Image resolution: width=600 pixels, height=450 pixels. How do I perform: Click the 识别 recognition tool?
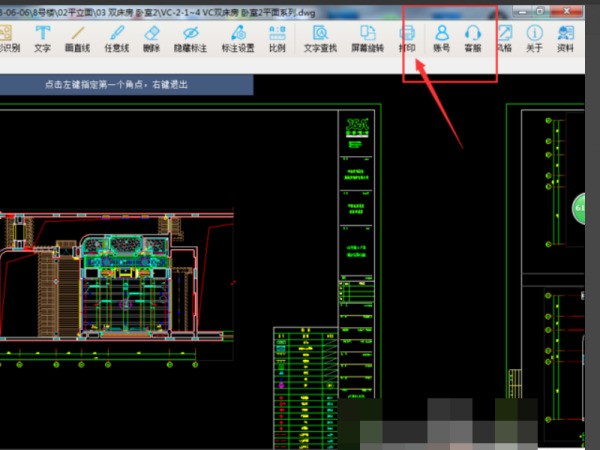click(9, 38)
